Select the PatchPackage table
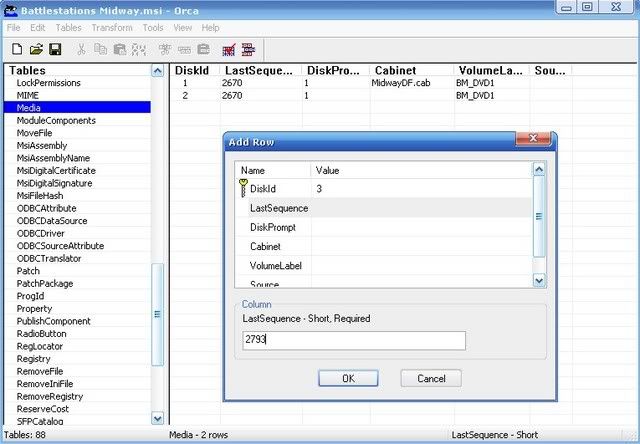 coord(45,284)
